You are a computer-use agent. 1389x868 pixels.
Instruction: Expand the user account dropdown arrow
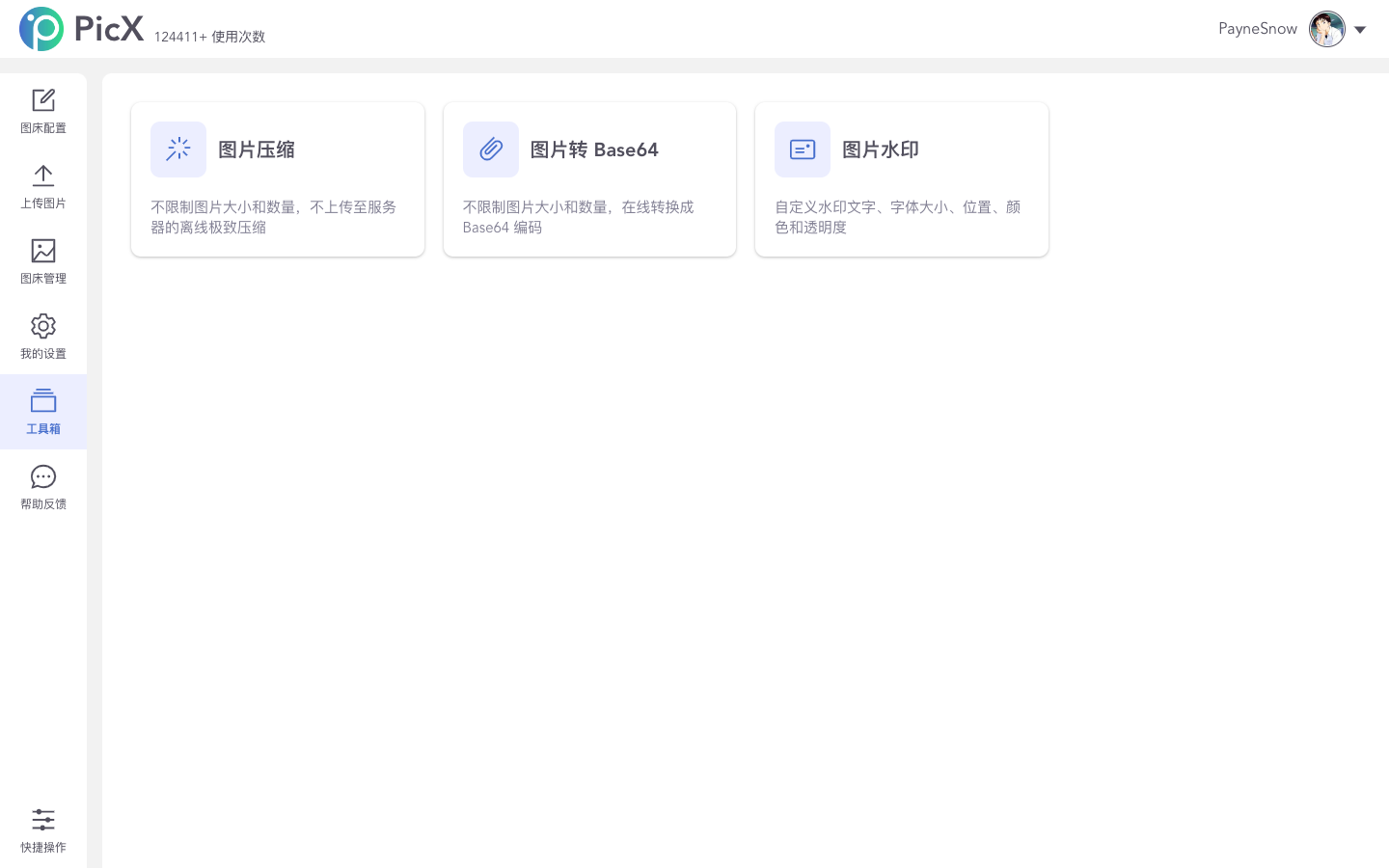coord(1360,29)
